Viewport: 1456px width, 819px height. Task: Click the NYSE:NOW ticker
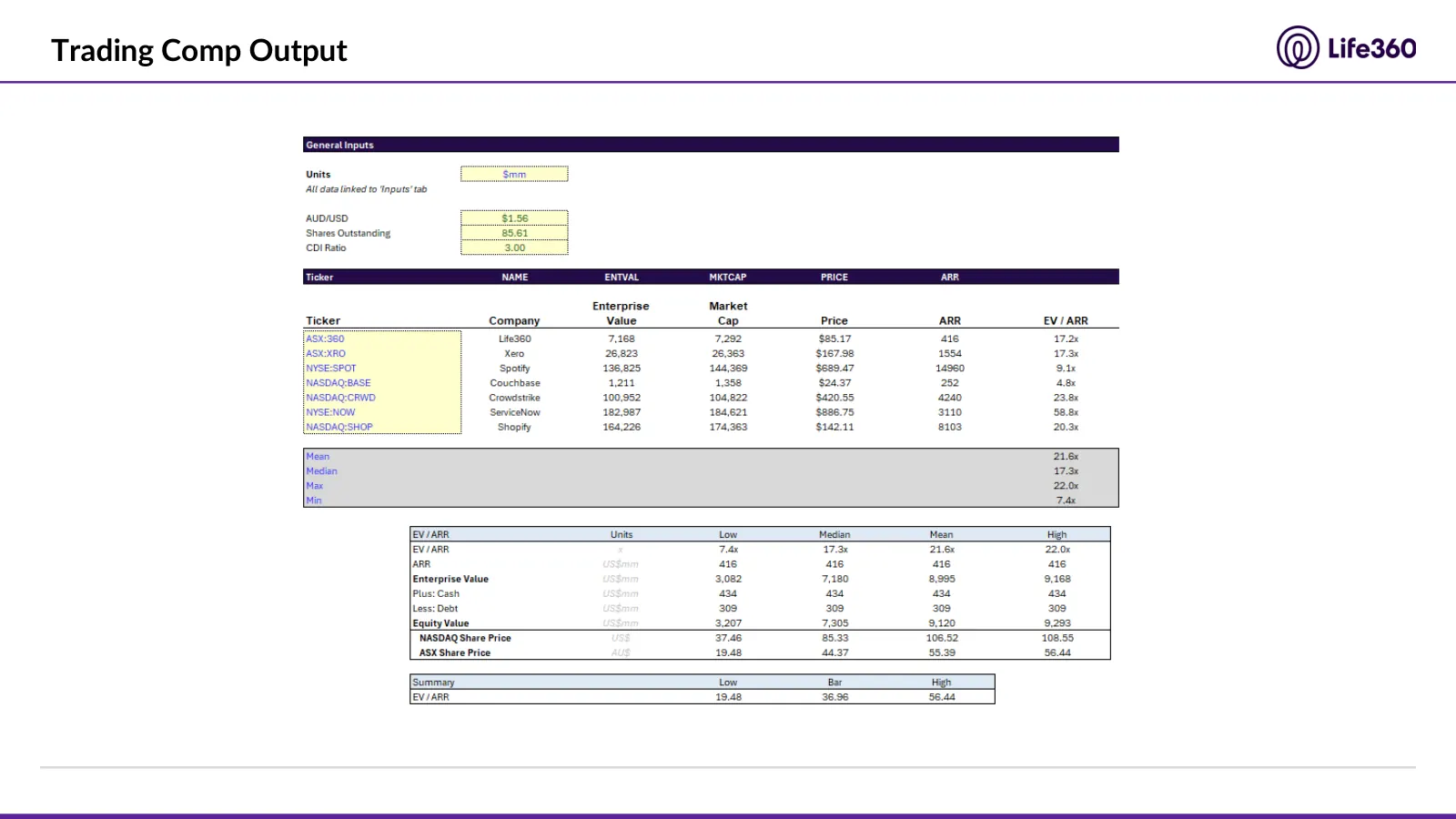(x=330, y=412)
